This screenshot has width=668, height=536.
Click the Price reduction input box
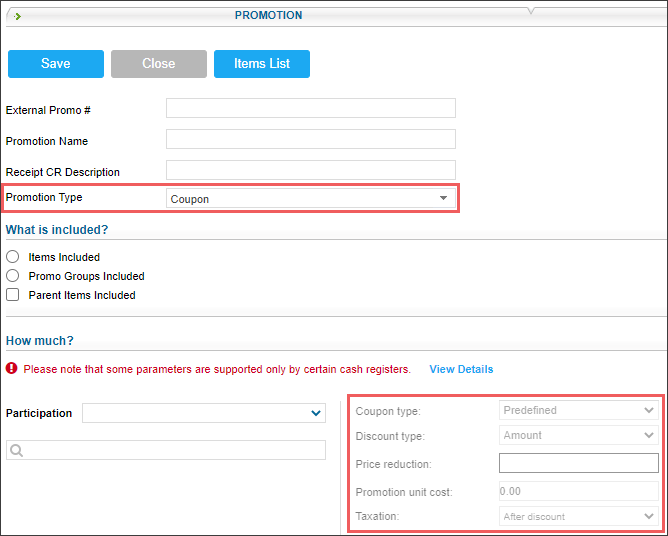tap(579, 463)
